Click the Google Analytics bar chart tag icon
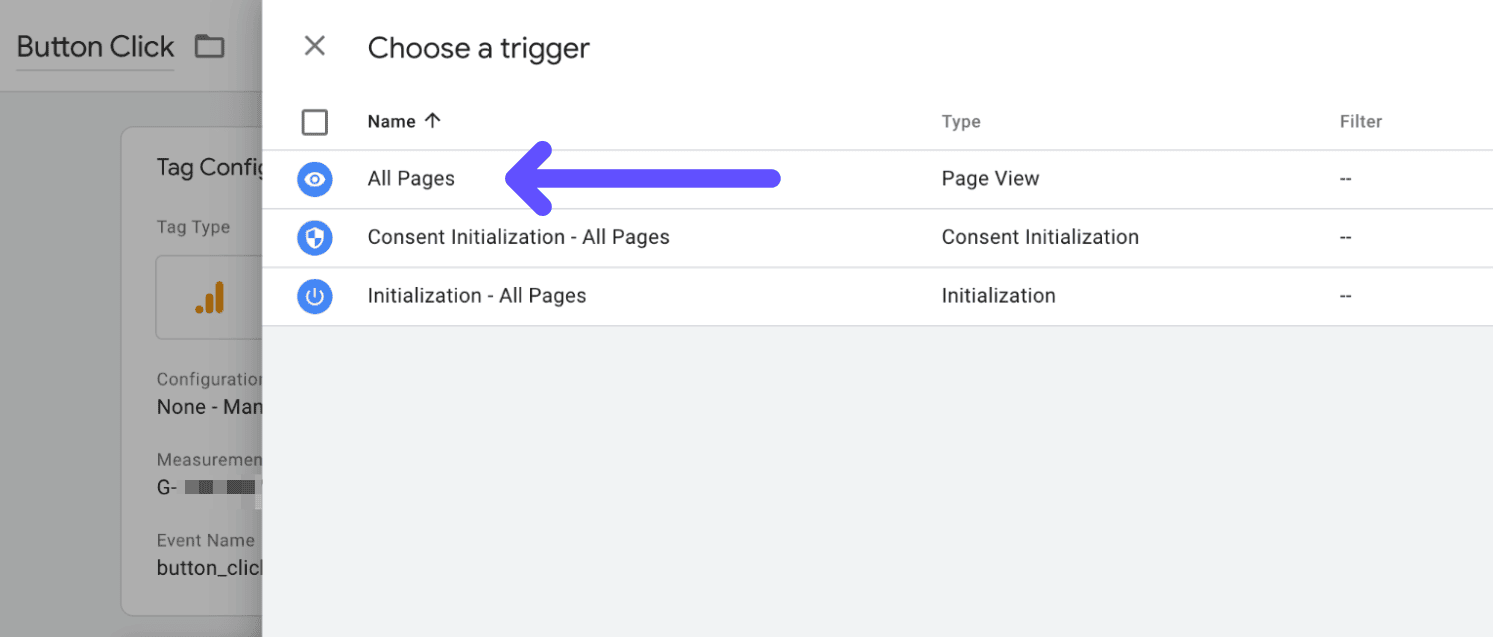 212,297
